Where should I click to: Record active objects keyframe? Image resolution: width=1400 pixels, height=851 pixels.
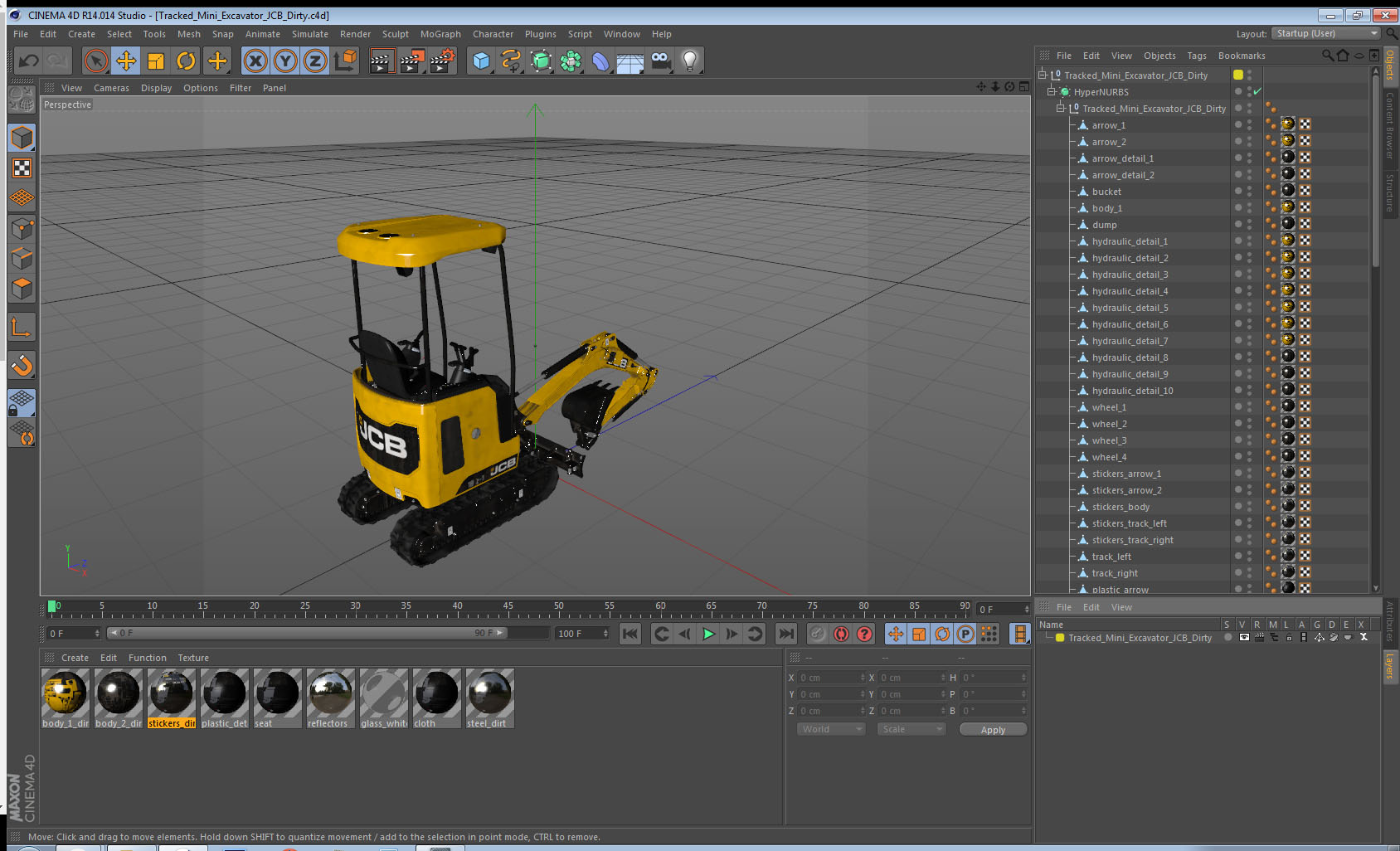coord(818,634)
